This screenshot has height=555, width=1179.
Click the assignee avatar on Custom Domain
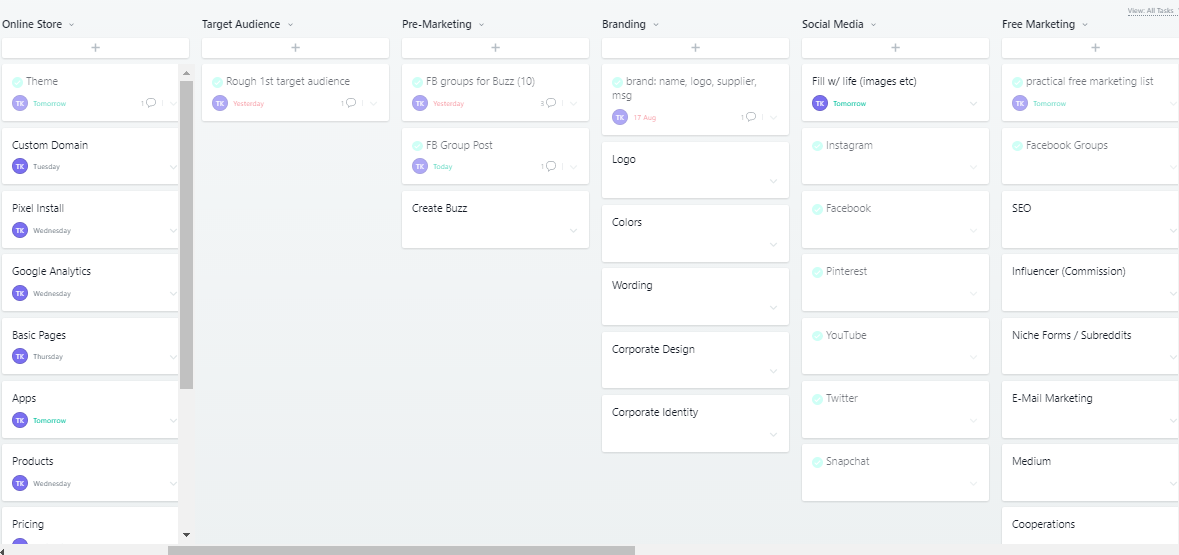pyautogui.click(x=20, y=167)
